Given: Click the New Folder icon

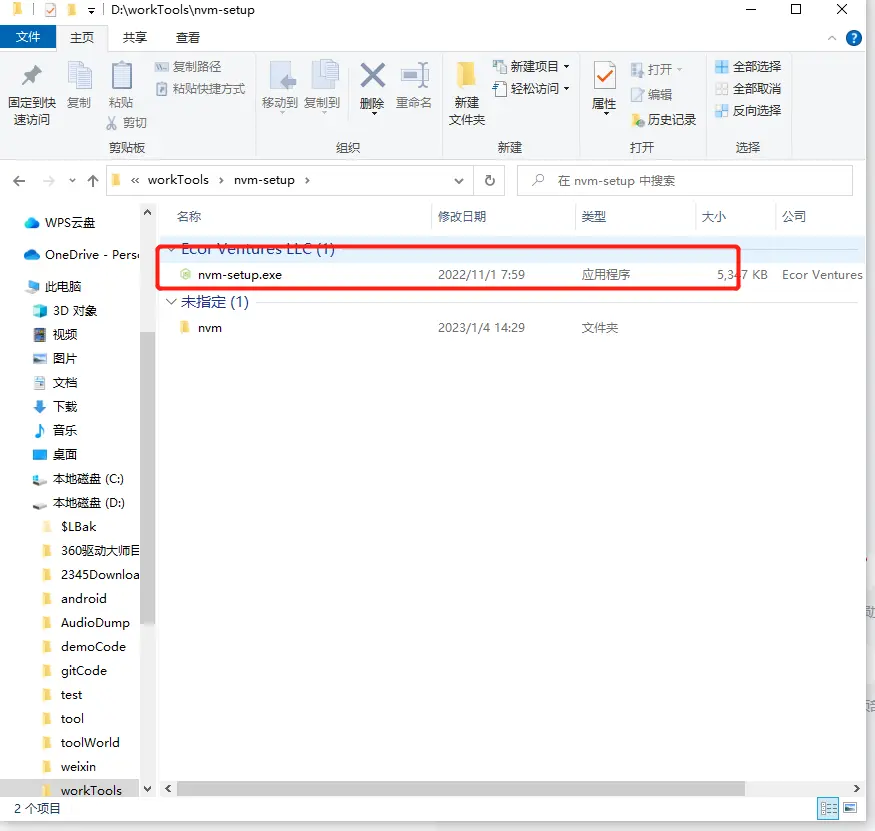Looking at the screenshot, I should pos(466,77).
